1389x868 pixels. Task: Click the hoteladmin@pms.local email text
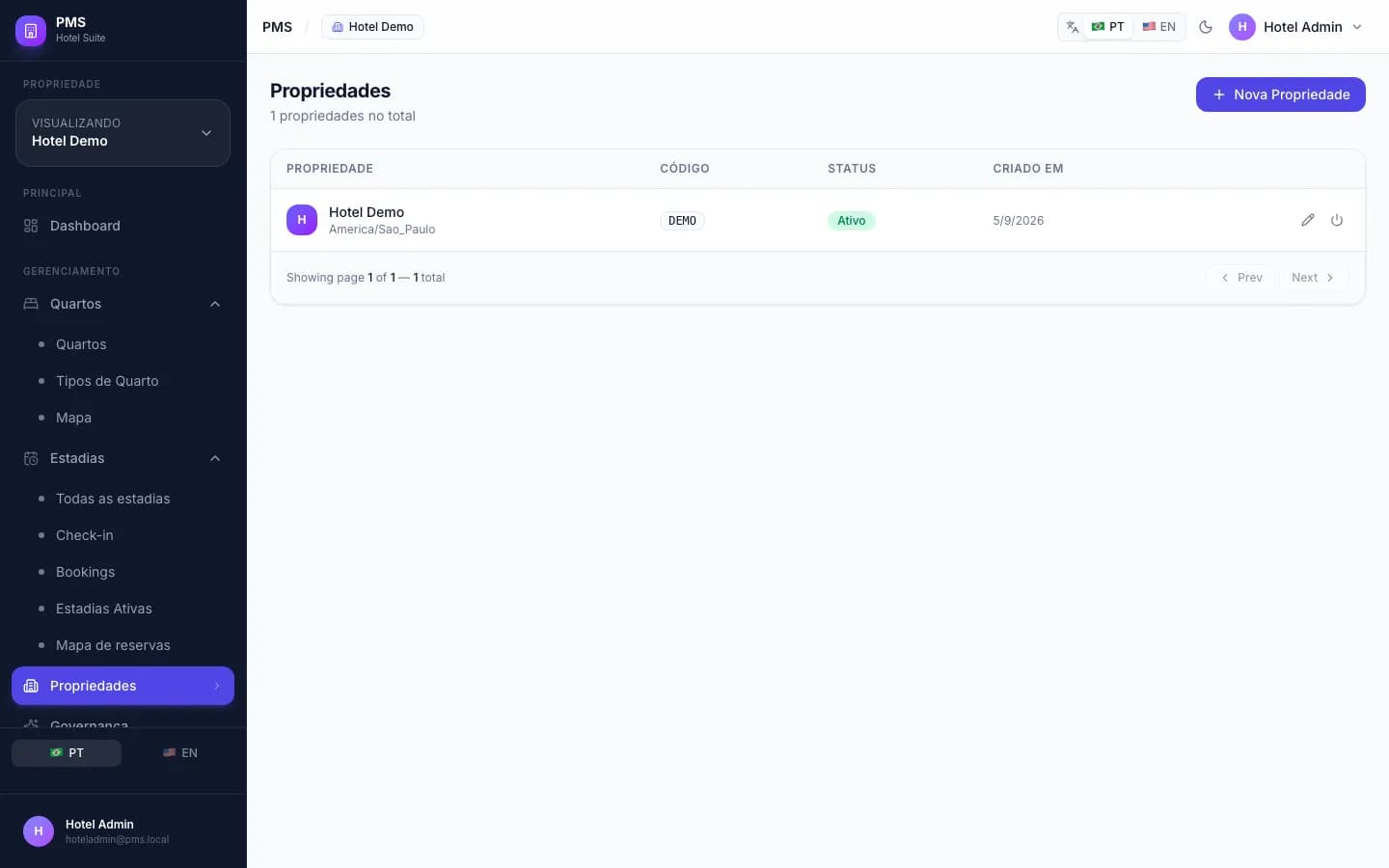117,840
